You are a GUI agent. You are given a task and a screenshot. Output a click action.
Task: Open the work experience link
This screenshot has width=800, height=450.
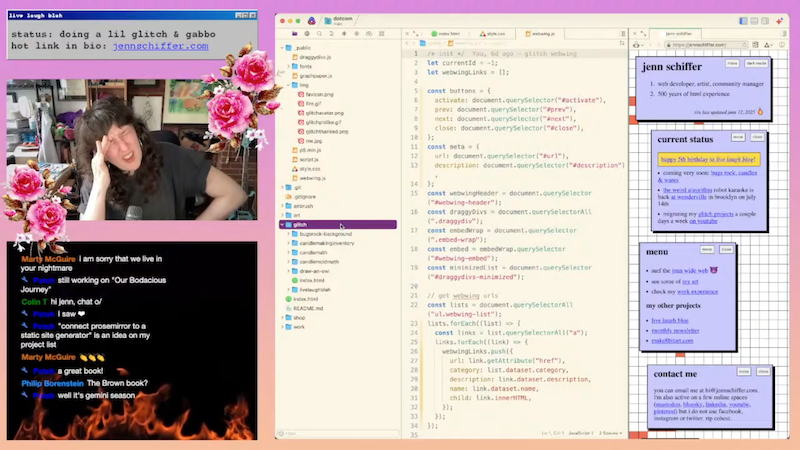[x=697, y=292]
